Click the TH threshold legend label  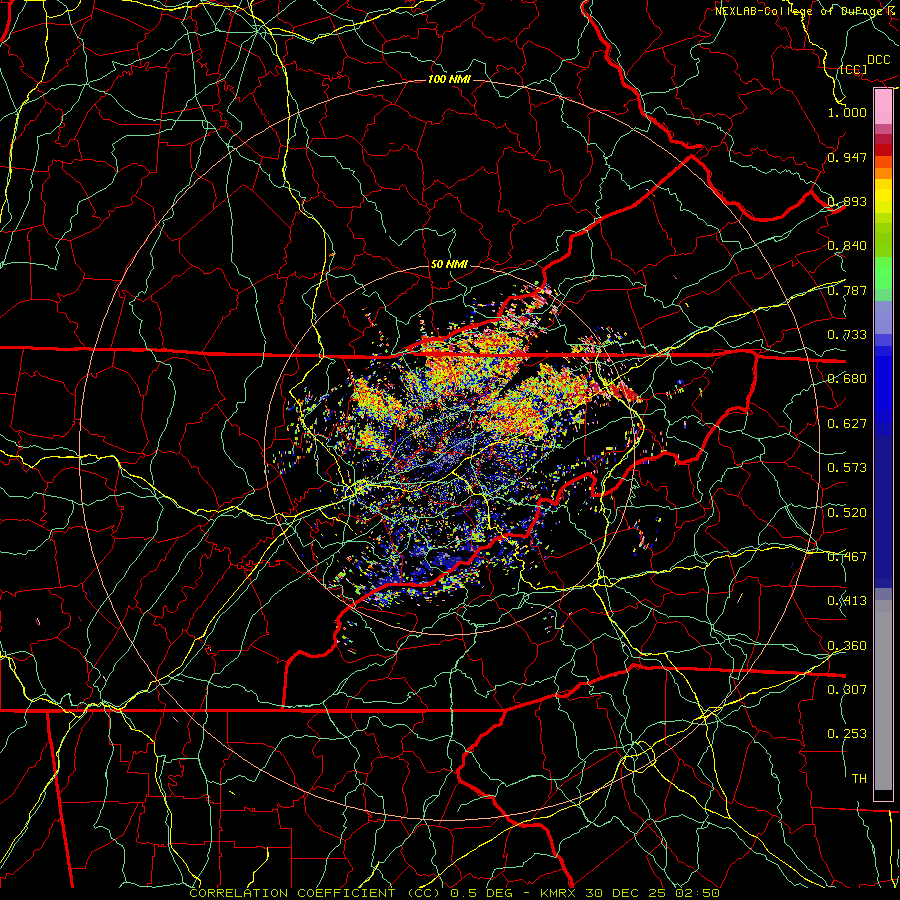(859, 779)
